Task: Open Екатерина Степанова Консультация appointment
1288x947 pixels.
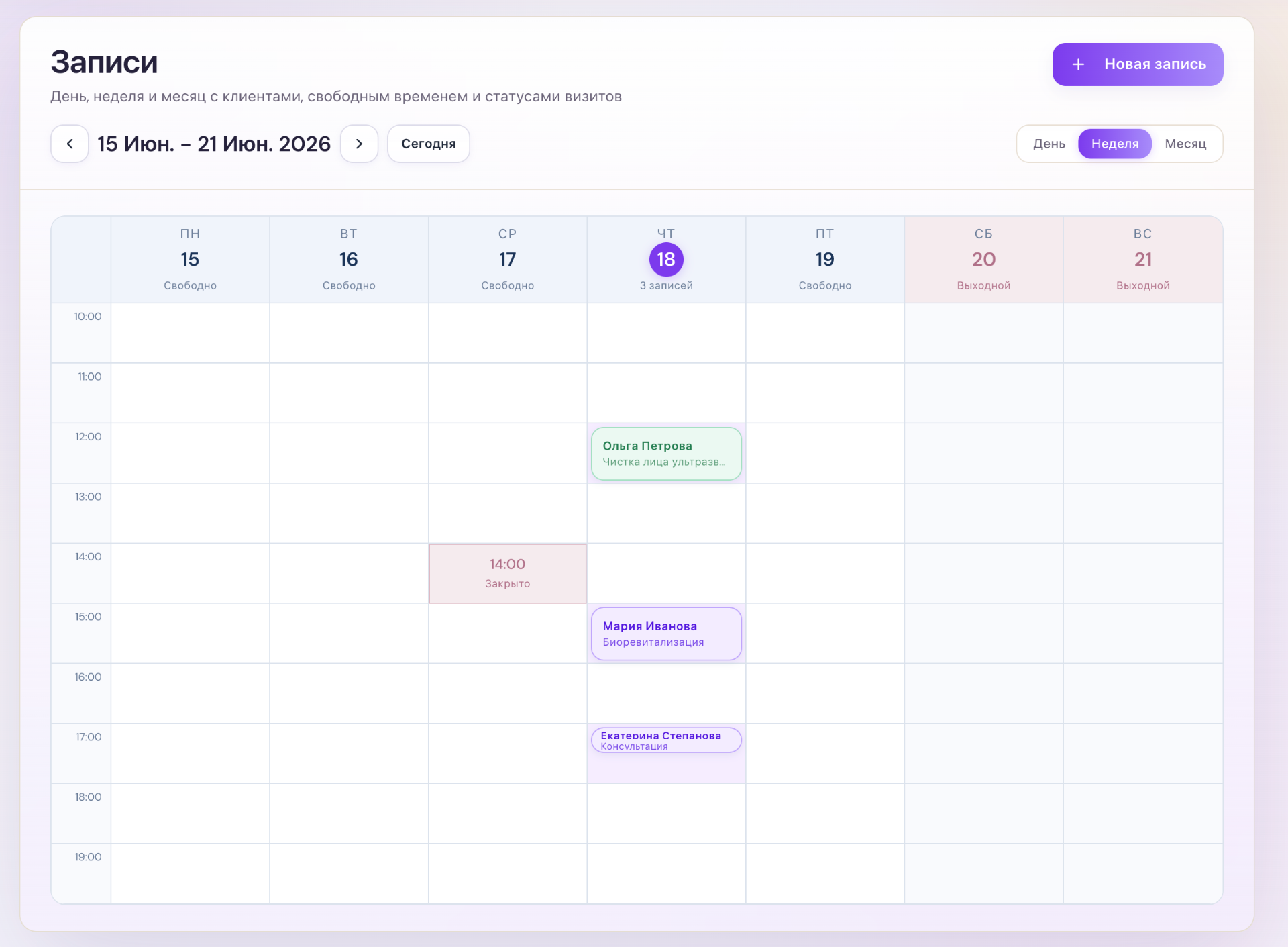Action: [666, 740]
